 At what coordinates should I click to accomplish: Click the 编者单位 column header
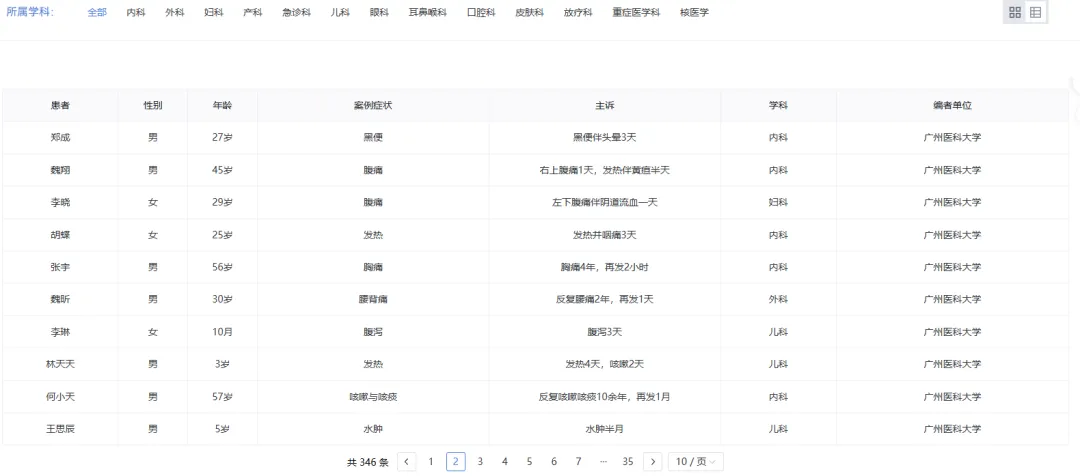click(953, 105)
